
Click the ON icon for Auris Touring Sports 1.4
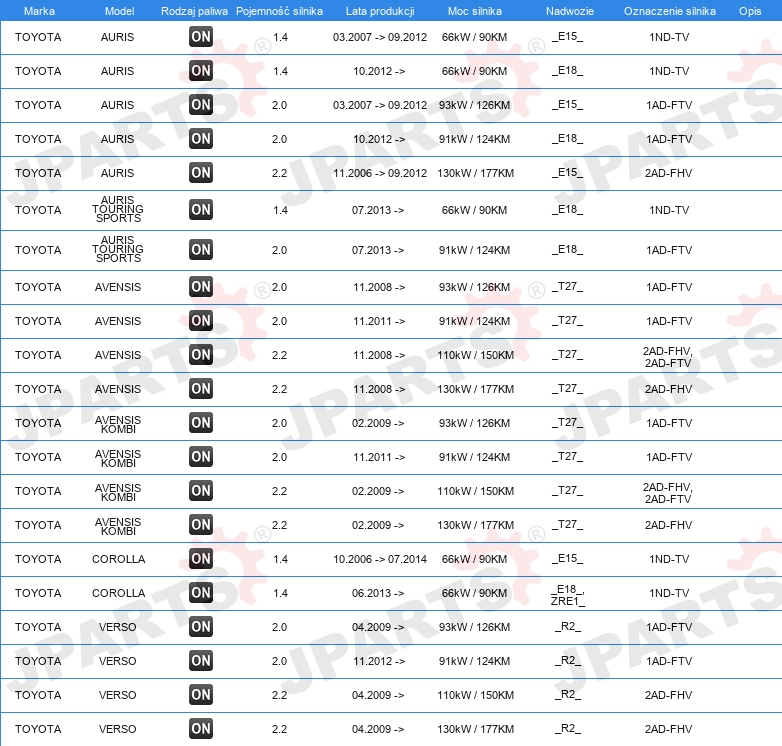(x=200, y=209)
